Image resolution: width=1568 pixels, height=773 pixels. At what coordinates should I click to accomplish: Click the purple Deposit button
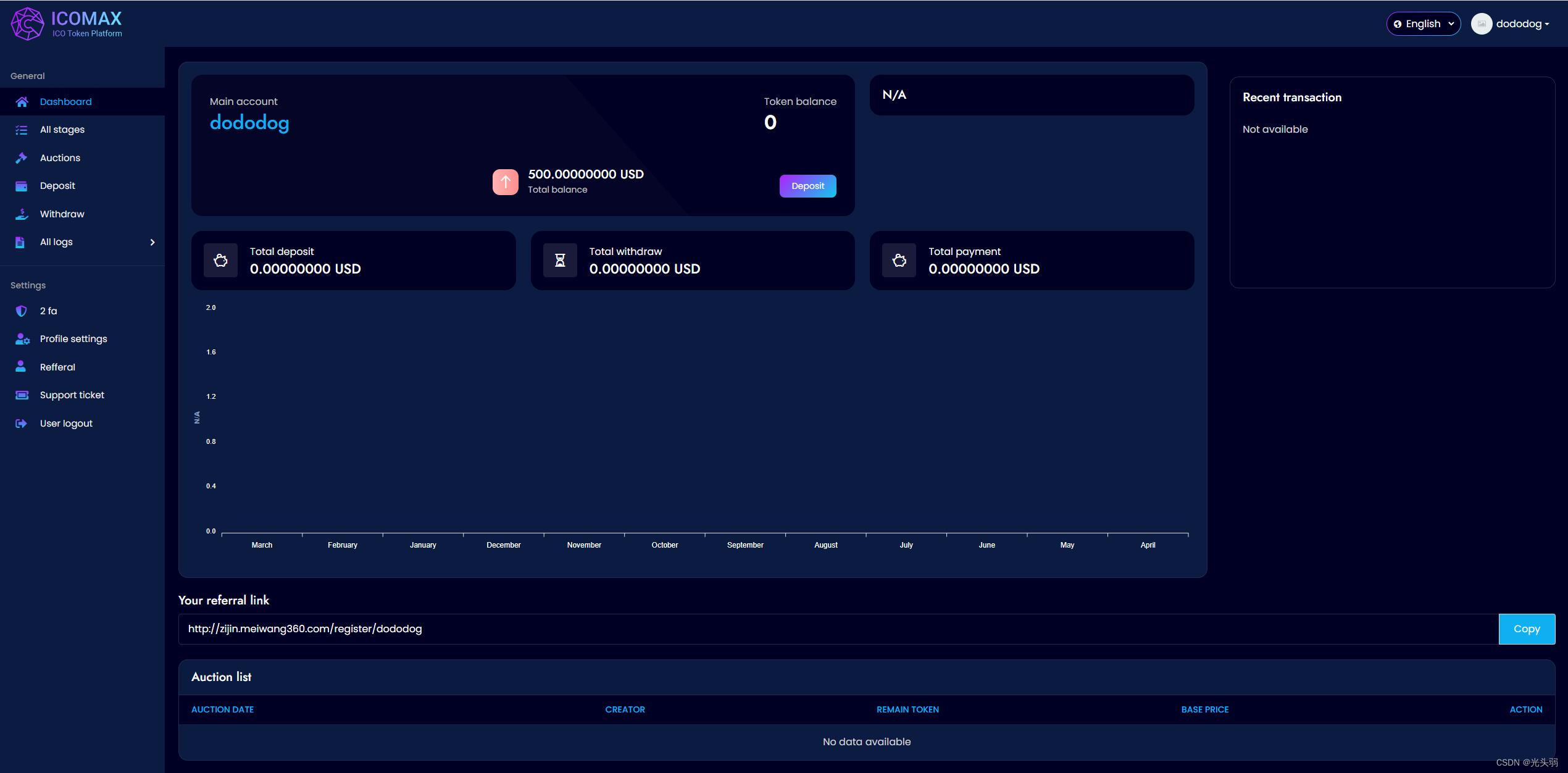807,186
